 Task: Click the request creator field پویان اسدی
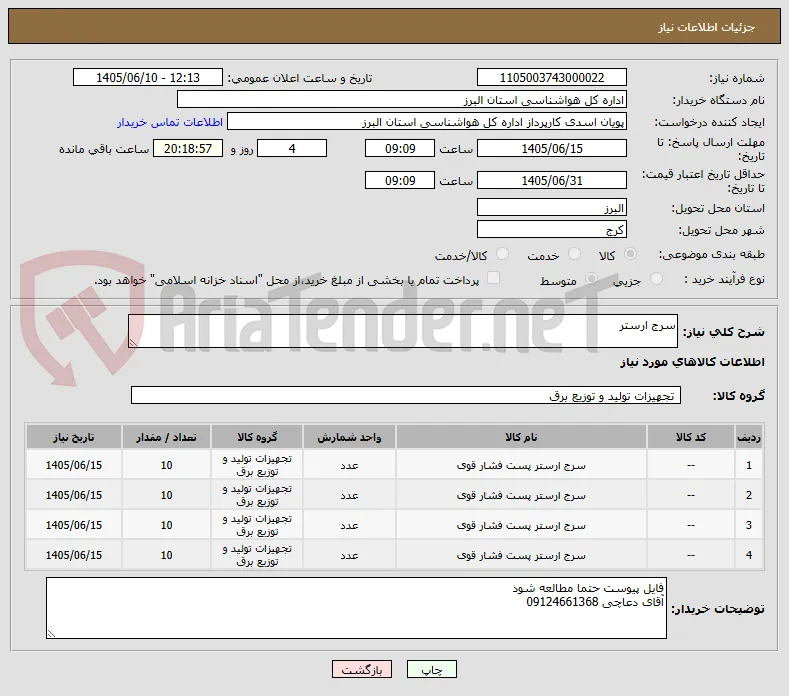pyautogui.click(x=427, y=122)
